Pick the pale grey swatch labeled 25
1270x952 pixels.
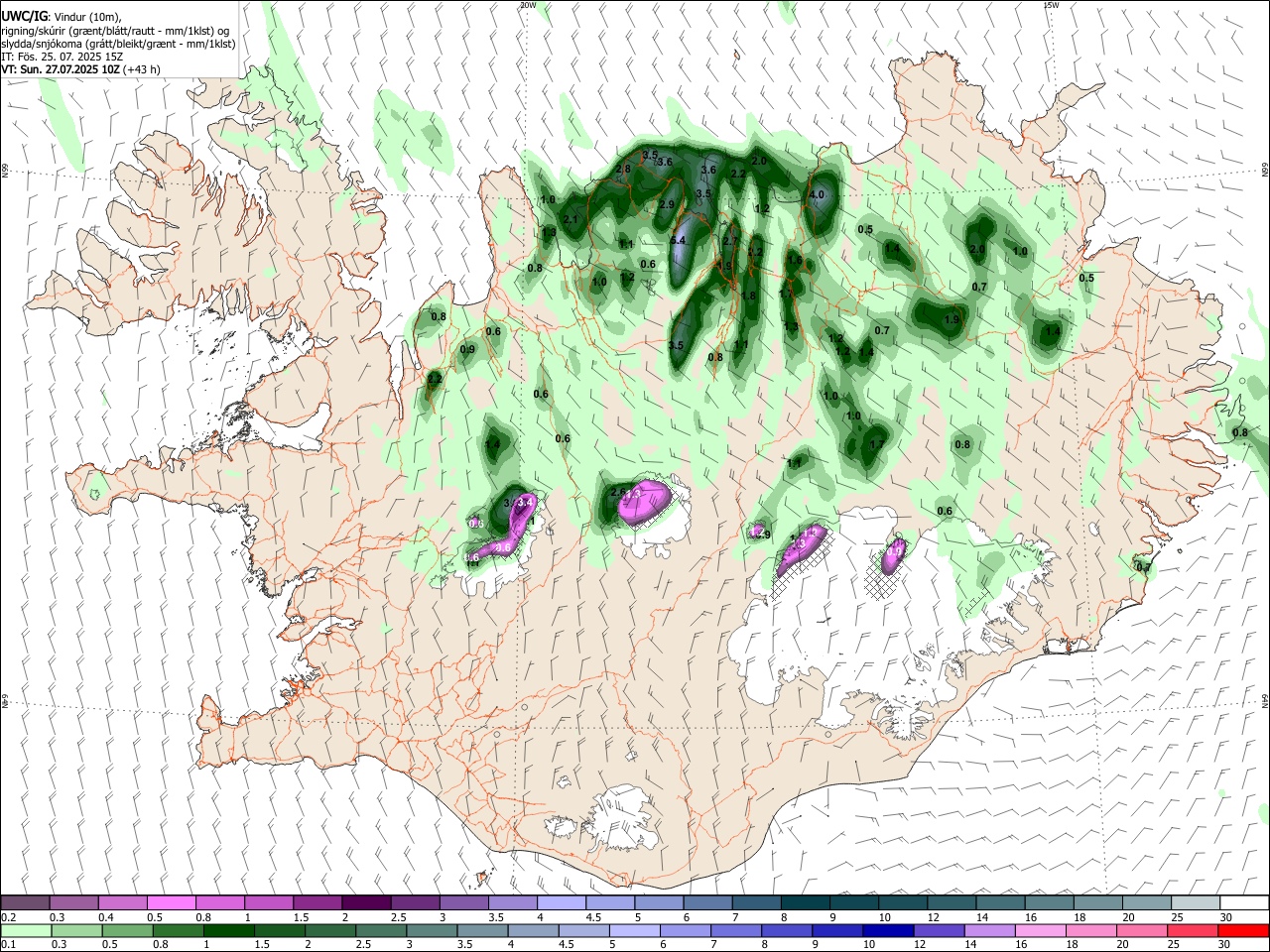tap(1196, 902)
